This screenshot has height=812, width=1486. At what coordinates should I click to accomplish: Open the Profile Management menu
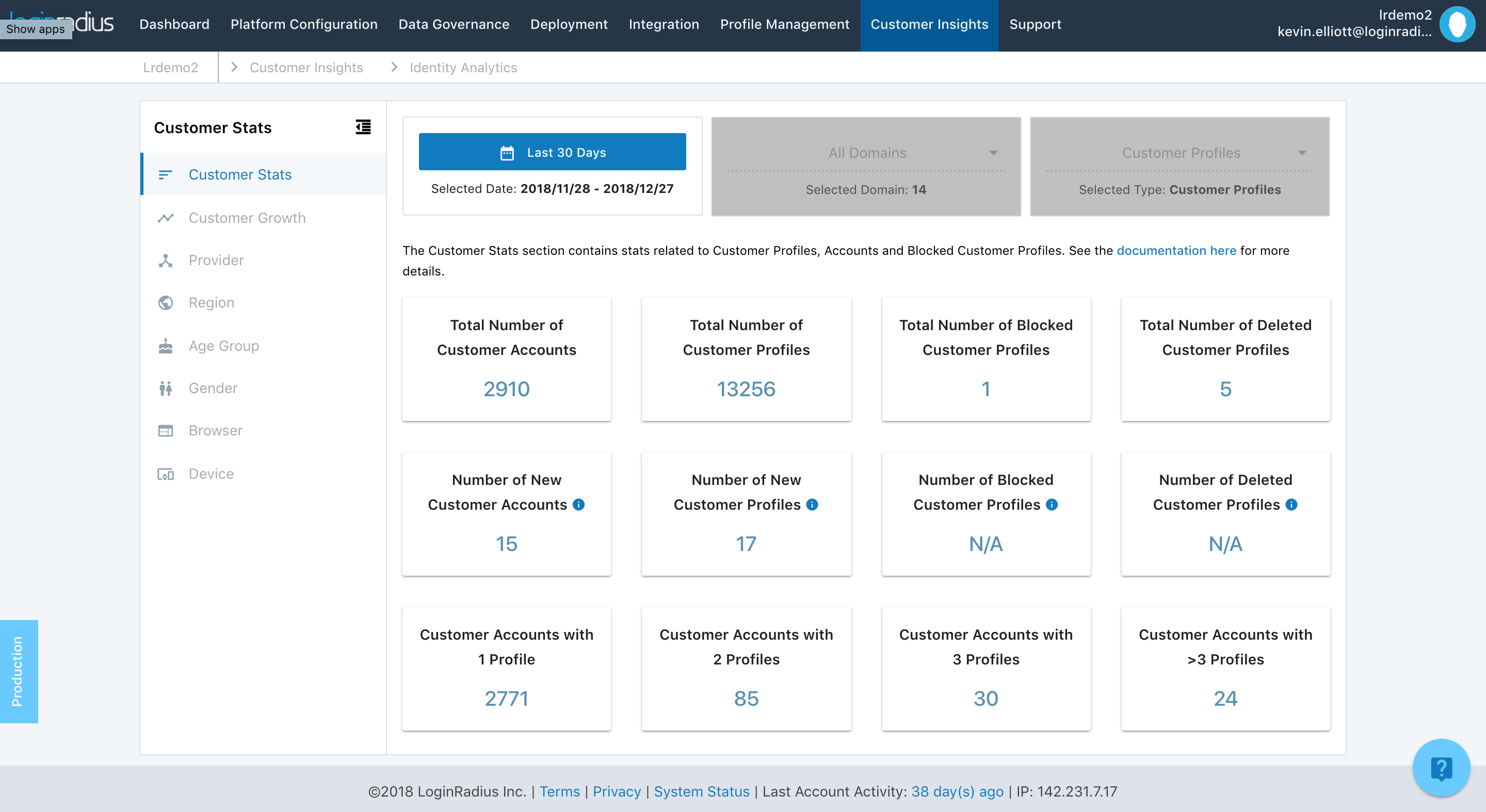pos(784,24)
